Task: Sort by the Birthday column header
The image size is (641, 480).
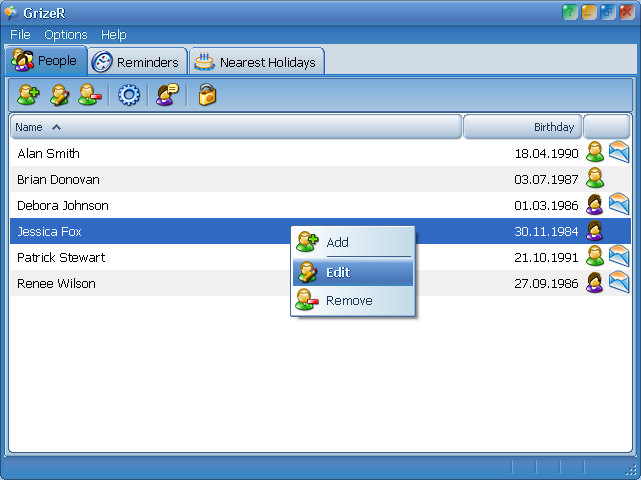Action: pos(522,127)
